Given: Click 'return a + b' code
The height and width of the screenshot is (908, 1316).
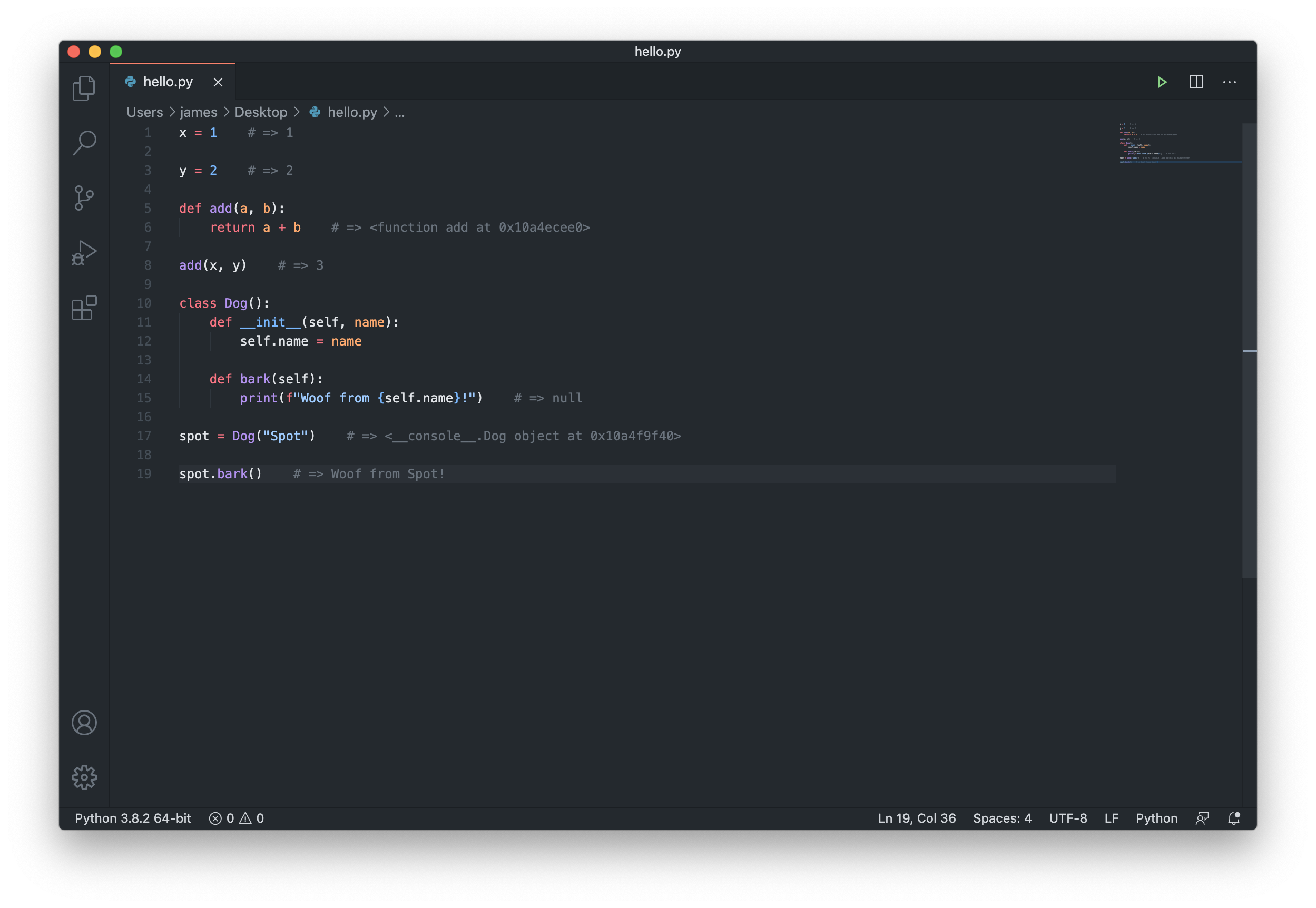Looking at the screenshot, I should click(x=255, y=228).
